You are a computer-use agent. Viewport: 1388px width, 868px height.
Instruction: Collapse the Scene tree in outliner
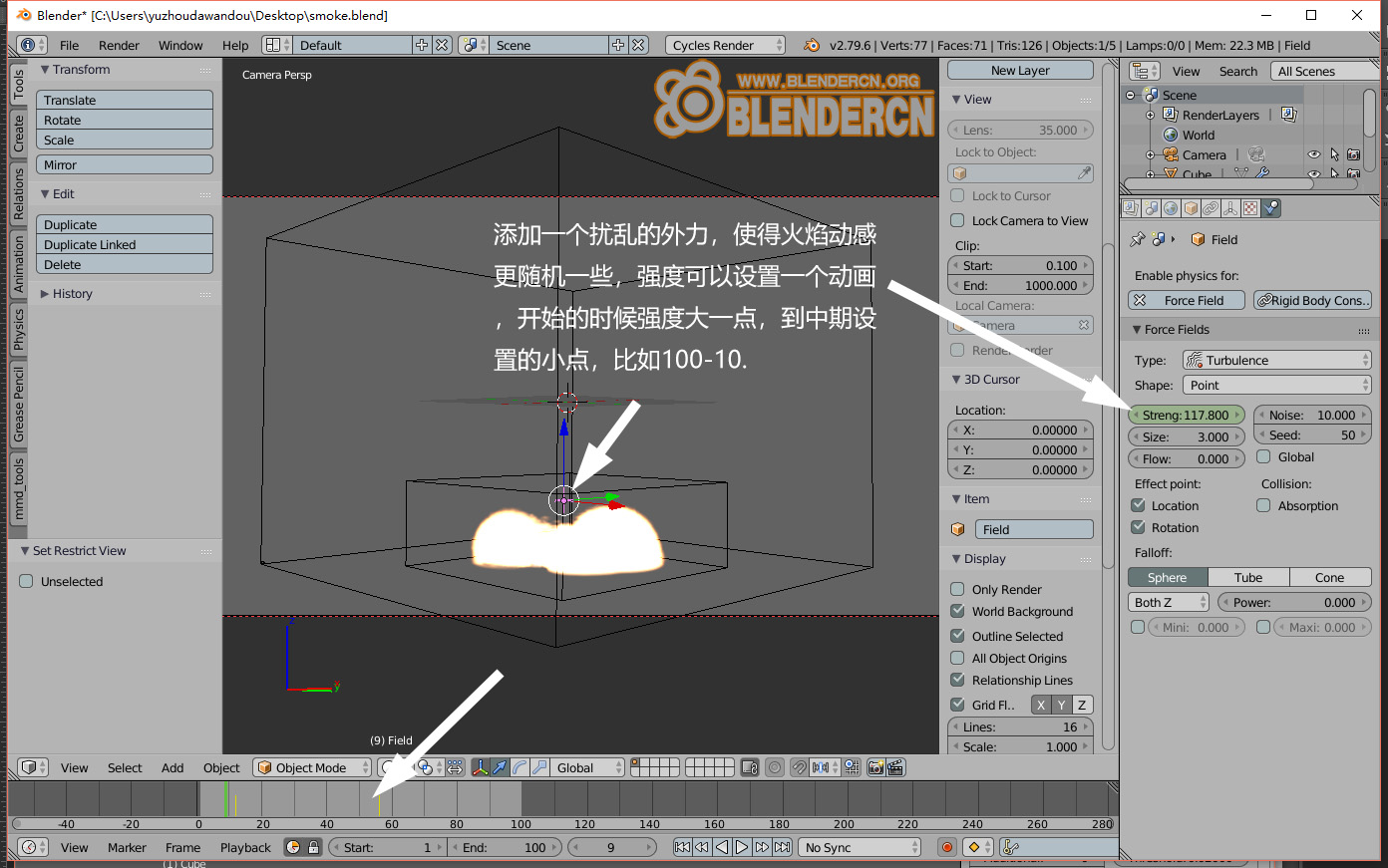coord(1130,95)
